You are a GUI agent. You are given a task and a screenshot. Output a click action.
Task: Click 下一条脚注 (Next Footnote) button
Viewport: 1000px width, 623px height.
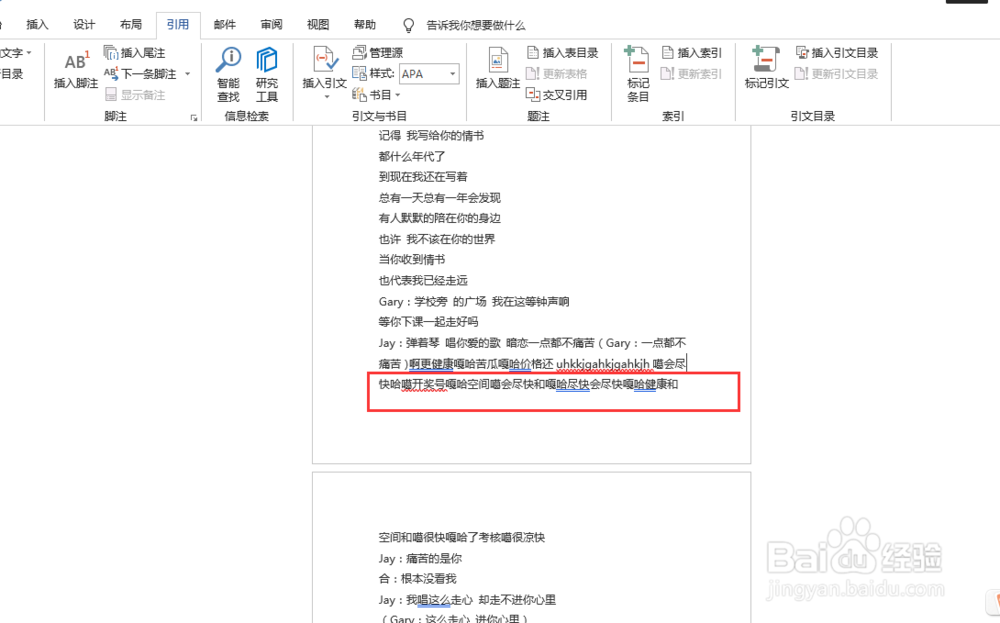tap(141, 74)
